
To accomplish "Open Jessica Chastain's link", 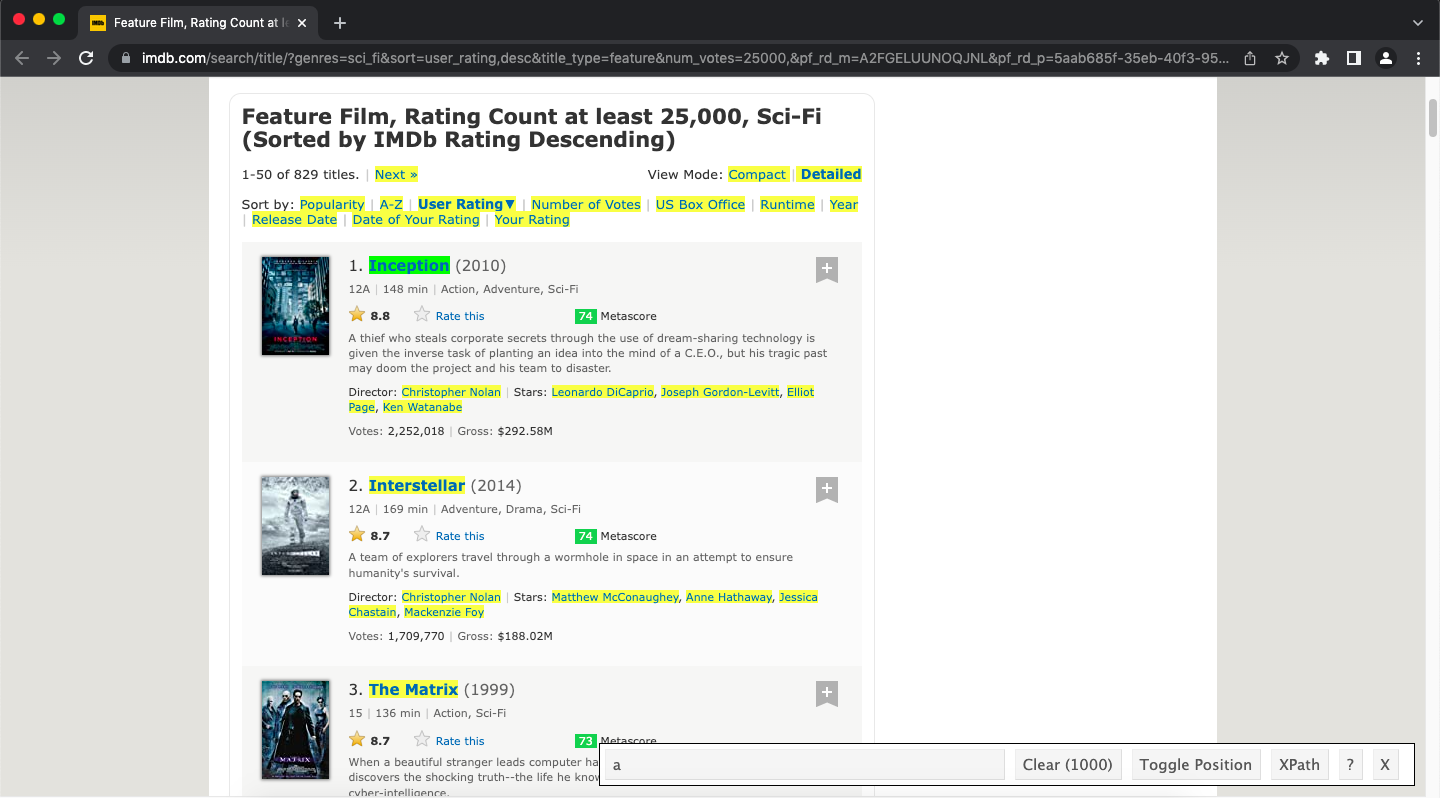I will tap(798, 597).
